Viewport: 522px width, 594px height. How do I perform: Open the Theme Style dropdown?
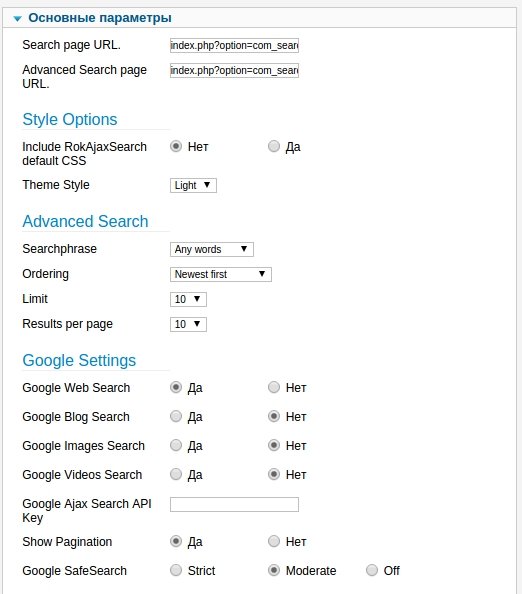pyautogui.click(x=193, y=185)
